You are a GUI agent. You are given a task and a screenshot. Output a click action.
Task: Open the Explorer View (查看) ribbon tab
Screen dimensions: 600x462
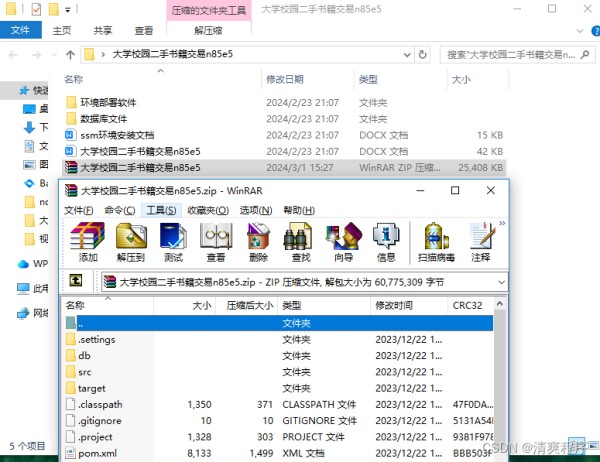(x=144, y=30)
